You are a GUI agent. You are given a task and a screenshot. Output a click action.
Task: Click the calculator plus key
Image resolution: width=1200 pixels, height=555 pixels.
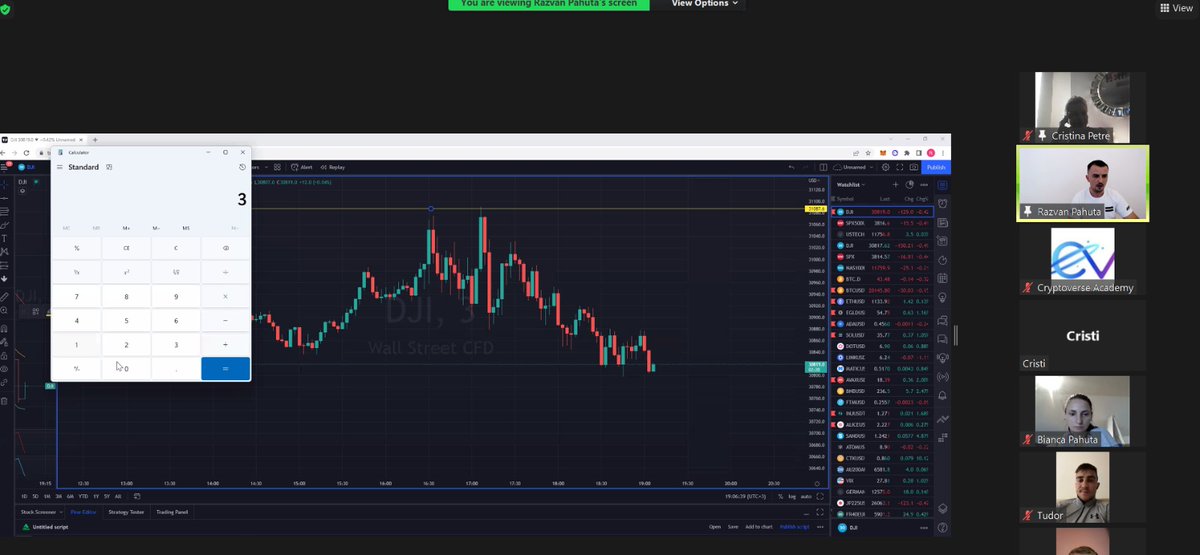(x=225, y=345)
